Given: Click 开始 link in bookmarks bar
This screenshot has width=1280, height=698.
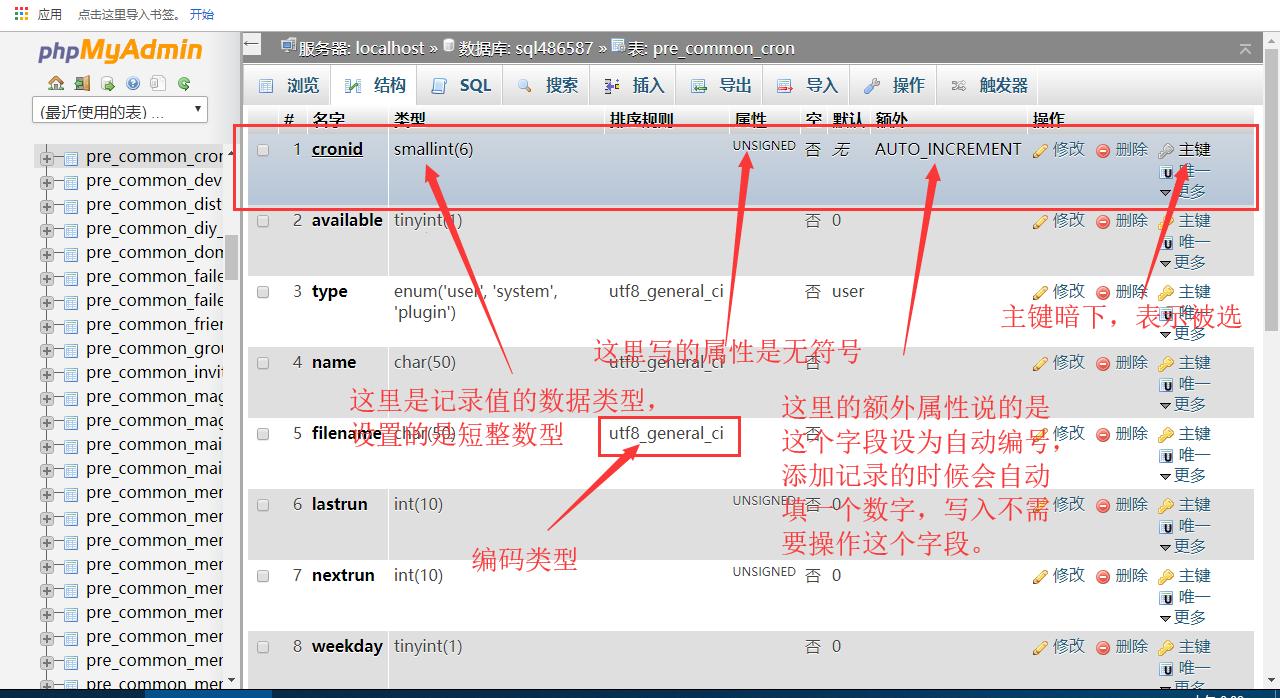Looking at the screenshot, I should tap(201, 14).
